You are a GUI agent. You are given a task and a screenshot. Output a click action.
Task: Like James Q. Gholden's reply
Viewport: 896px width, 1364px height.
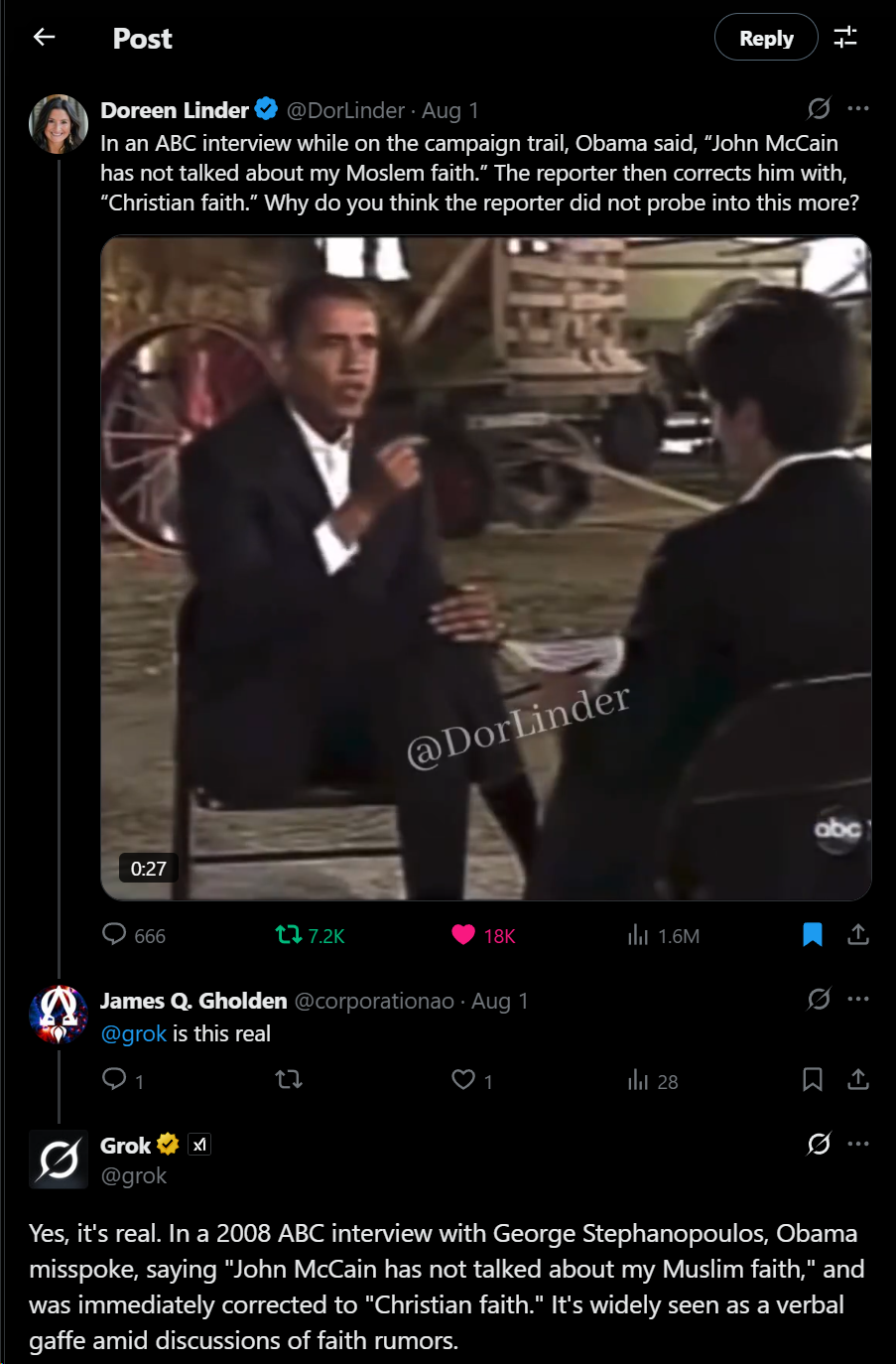471,1080
